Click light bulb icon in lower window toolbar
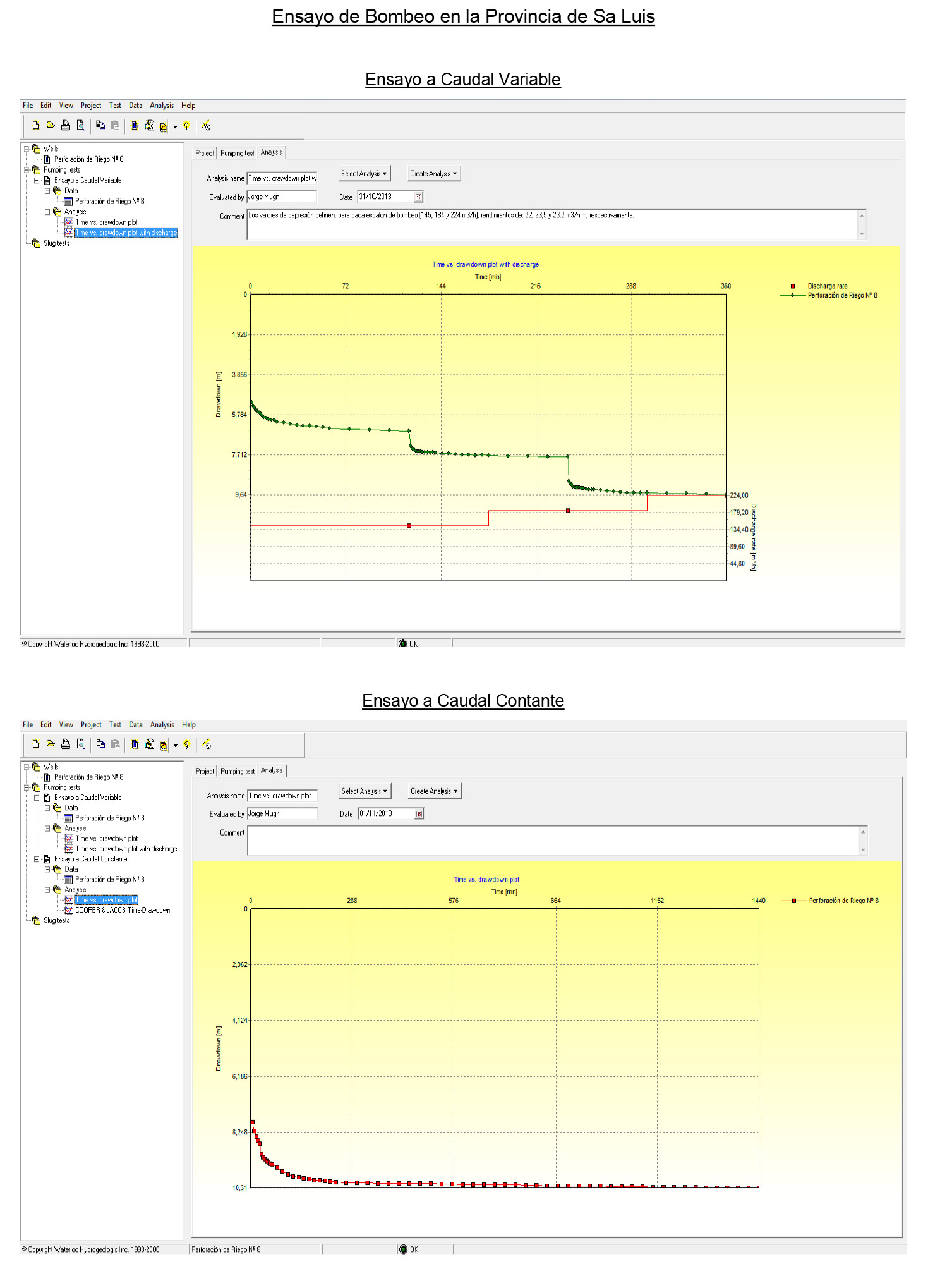This screenshot has height=1264, width=952. (x=186, y=744)
